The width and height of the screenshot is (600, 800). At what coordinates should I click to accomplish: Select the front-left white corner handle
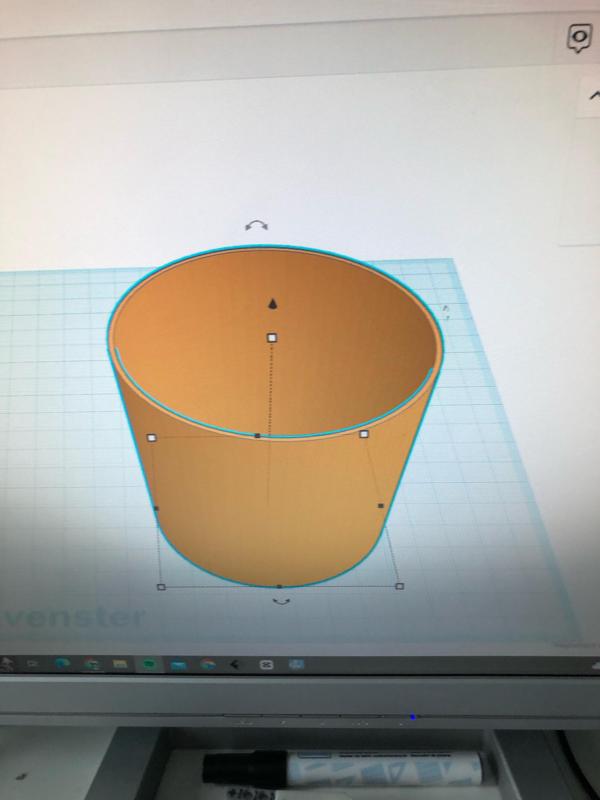click(x=161, y=587)
